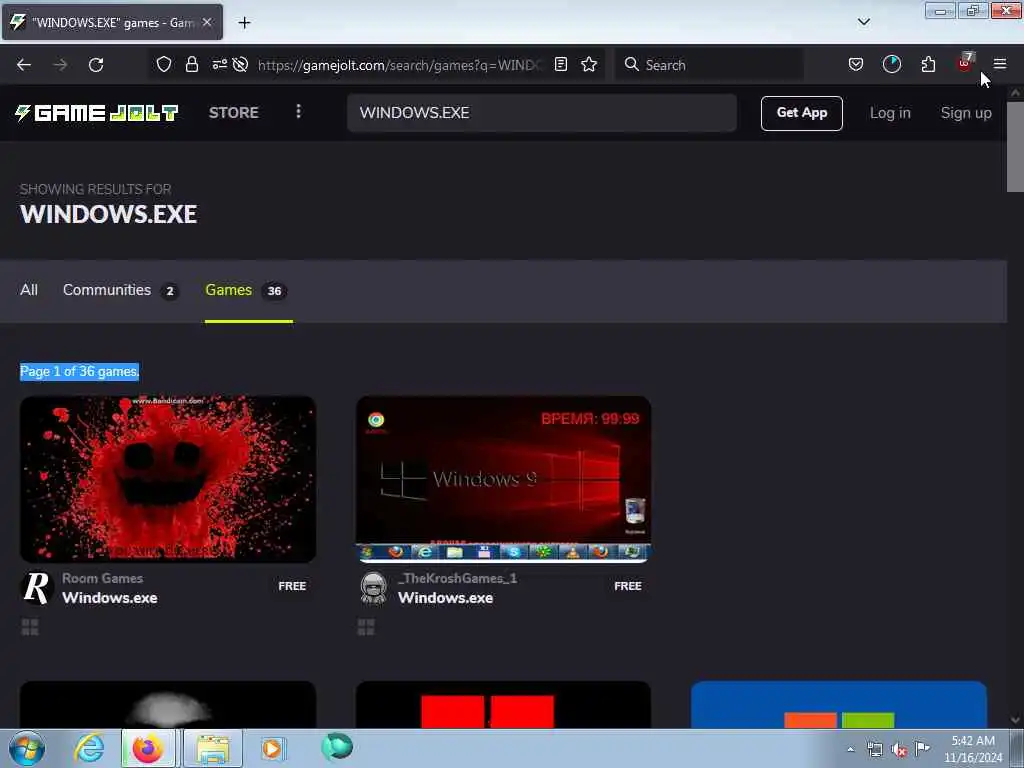This screenshot has width=1024, height=768.
Task: Click the scrollbar down arrow
Action: [x=1015, y=720]
